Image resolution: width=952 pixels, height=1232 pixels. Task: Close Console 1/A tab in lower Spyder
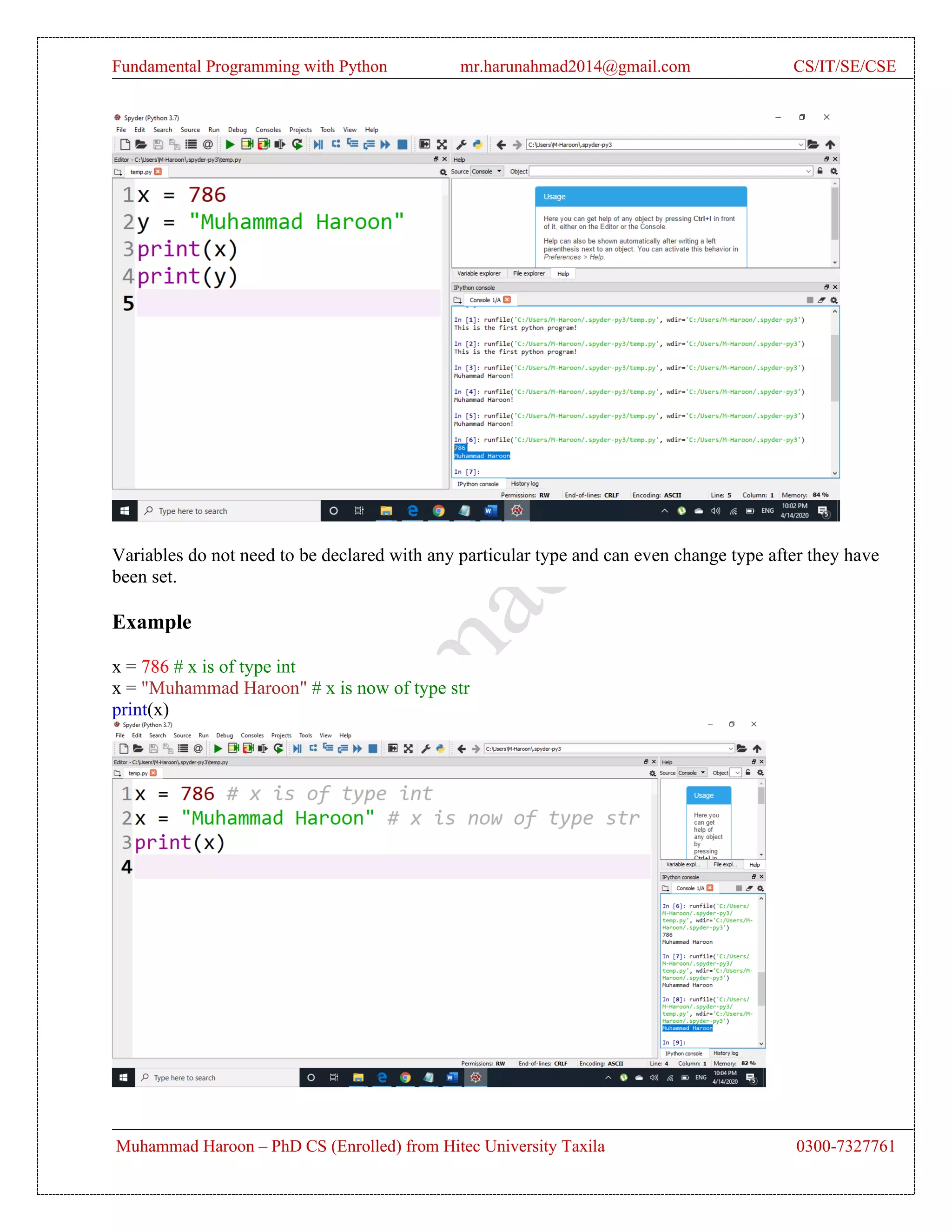pos(710,888)
